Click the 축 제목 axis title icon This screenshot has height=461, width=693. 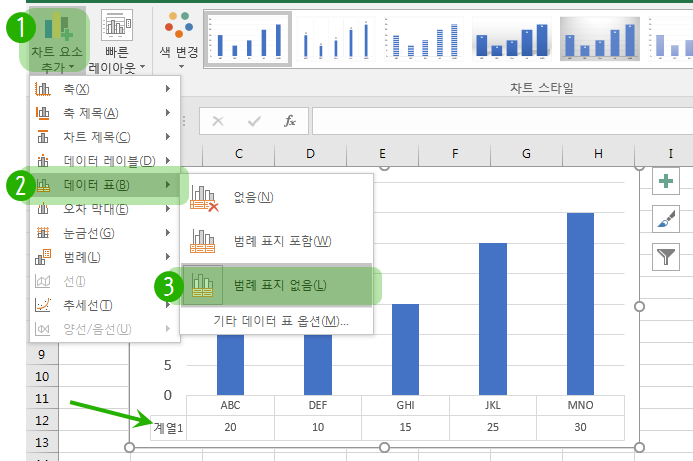[x=43, y=113]
